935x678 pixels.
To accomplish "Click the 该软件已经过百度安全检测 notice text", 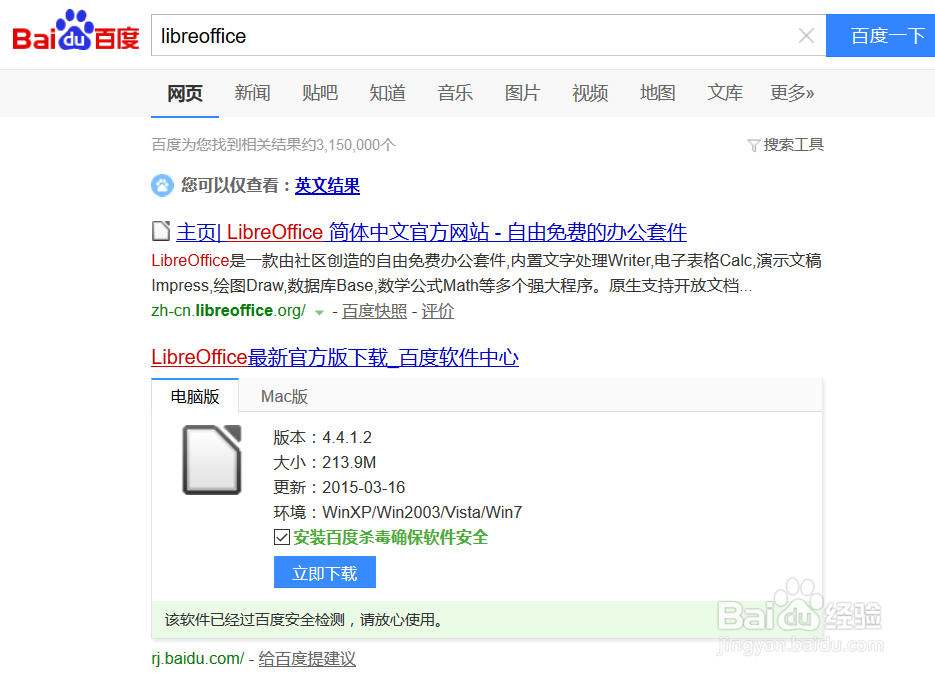I will pyautogui.click(x=305, y=620).
